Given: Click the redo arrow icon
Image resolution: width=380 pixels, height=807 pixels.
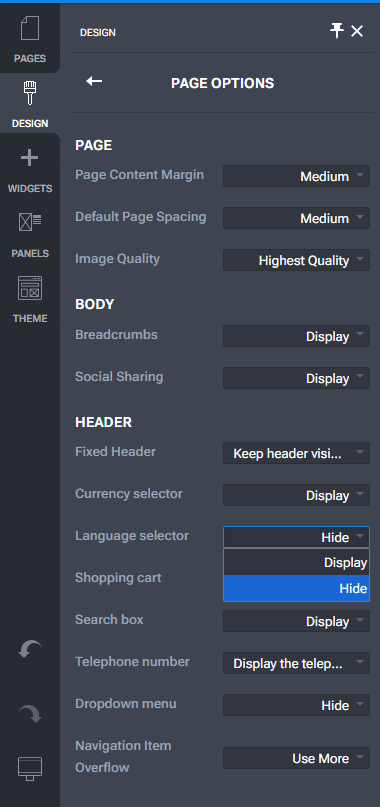Looking at the screenshot, I should [x=30, y=714].
